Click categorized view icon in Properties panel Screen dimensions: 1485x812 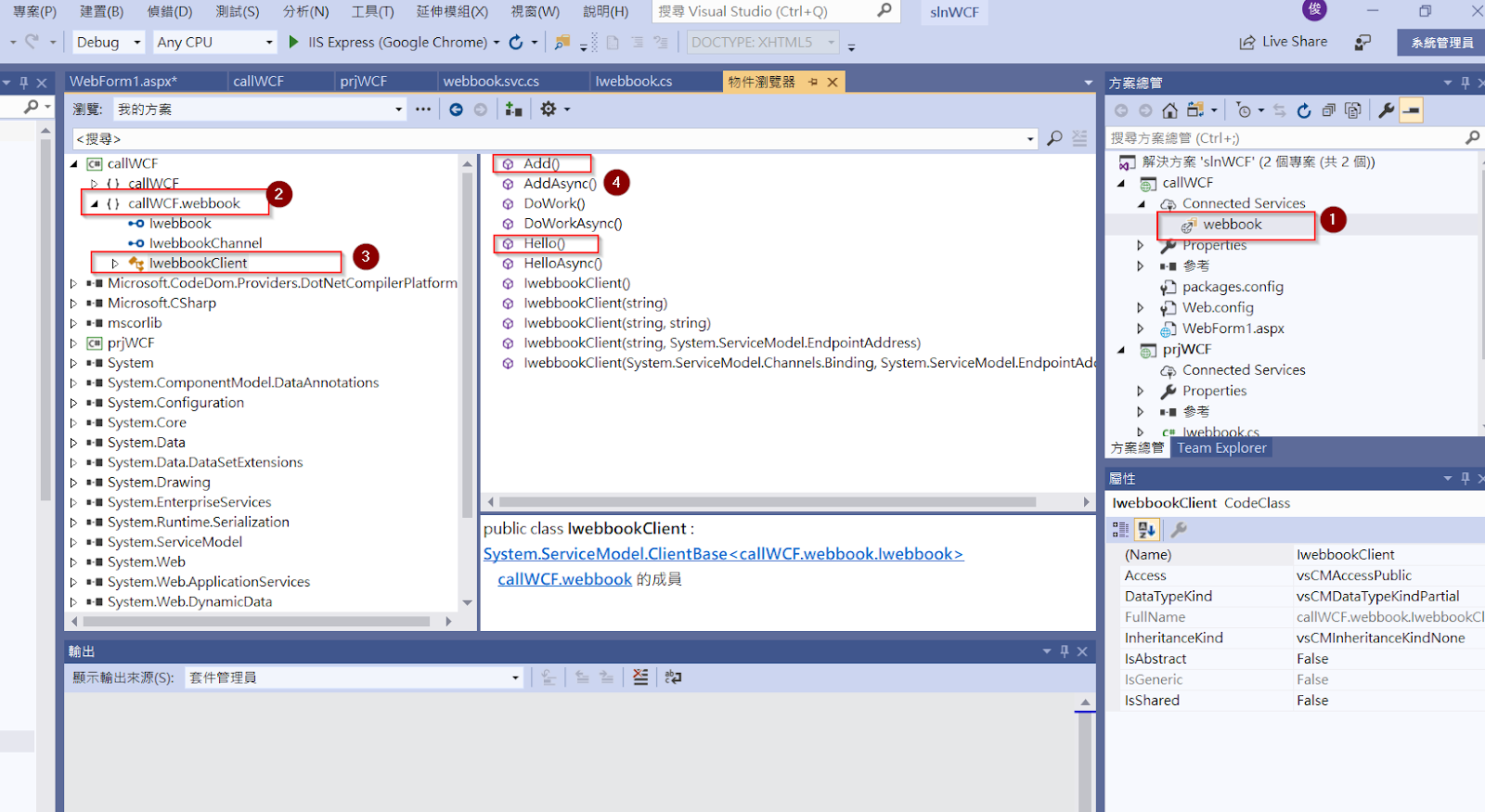click(x=1121, y=530)
